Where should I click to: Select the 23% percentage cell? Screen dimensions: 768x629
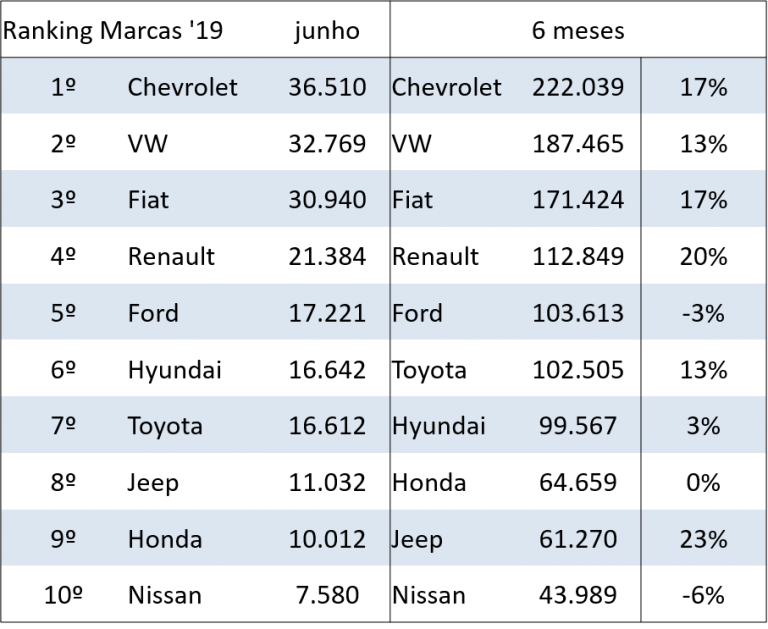pos(703,539)
